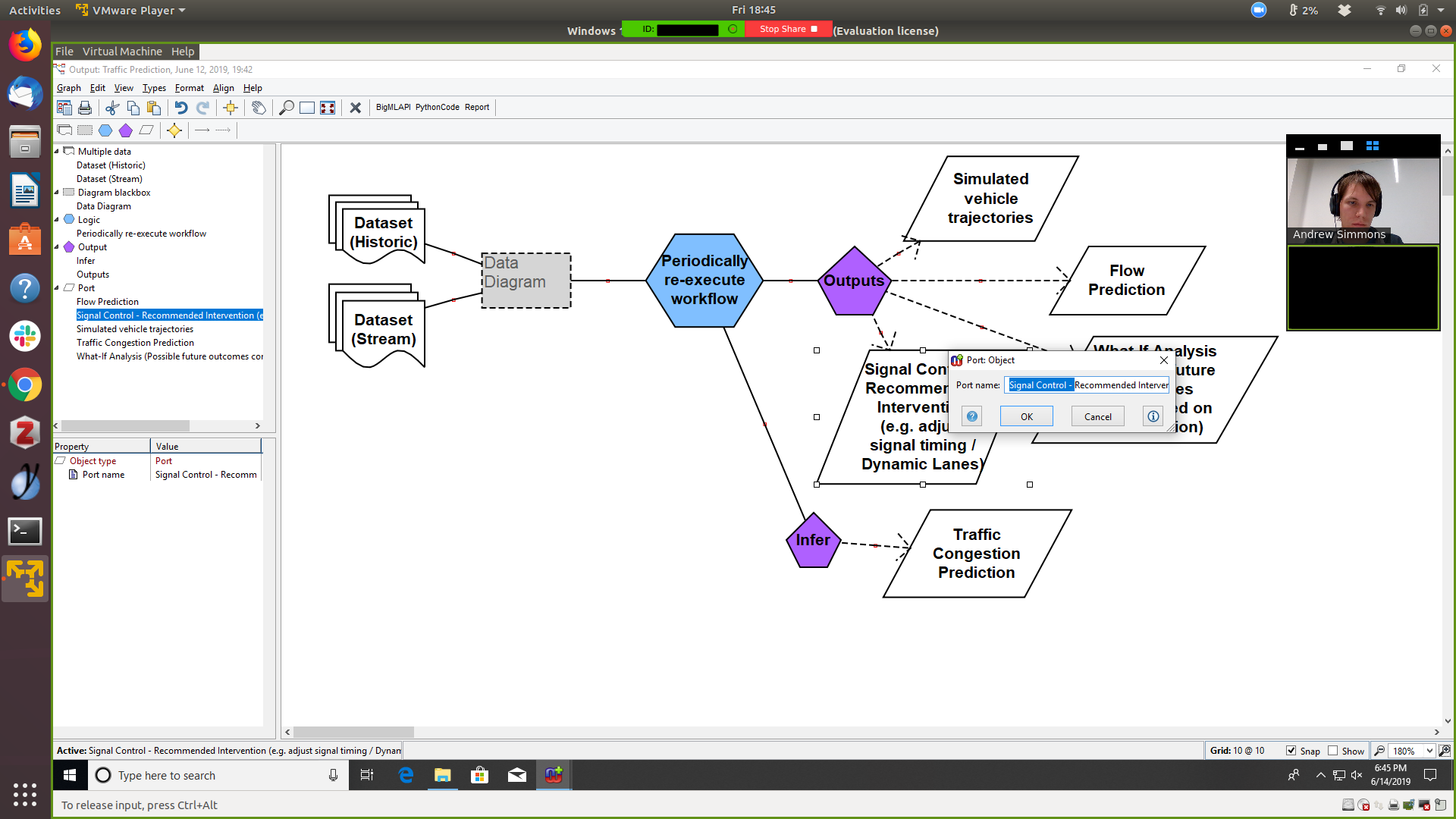The width and height of the screenshot is (1456, 819).
Task: Collapse the Port tree node
Action: (57, 288)
